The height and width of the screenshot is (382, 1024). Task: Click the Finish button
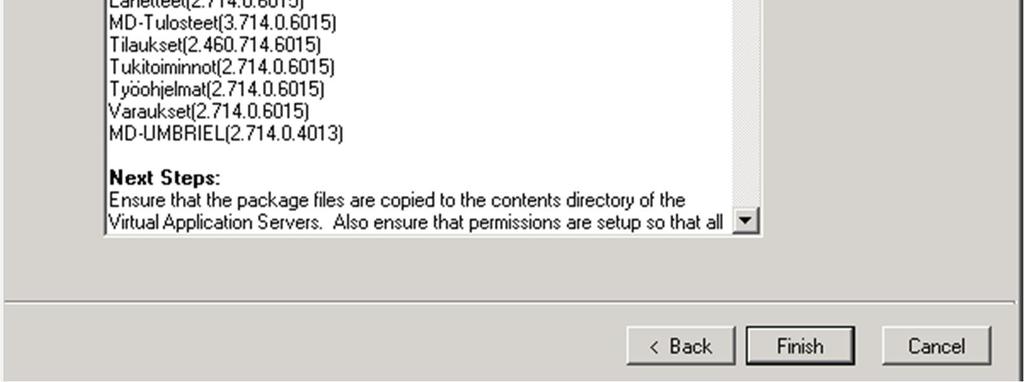pos(800,346)
